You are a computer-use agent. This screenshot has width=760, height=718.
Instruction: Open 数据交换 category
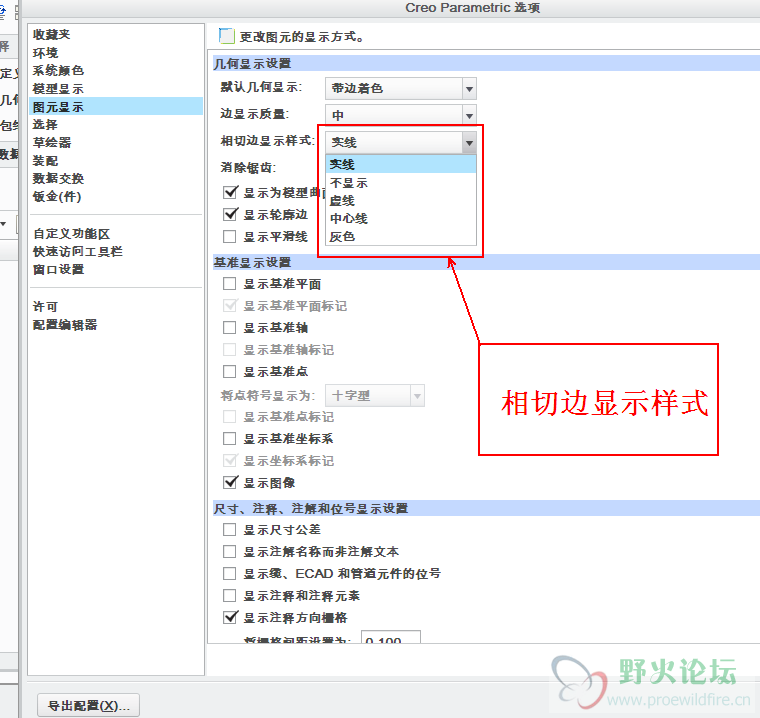tap(58, 178)
